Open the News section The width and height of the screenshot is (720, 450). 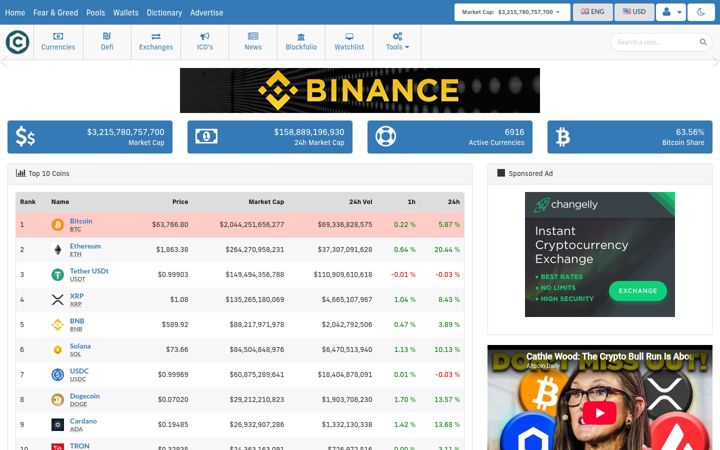click(x=253, y=42)
